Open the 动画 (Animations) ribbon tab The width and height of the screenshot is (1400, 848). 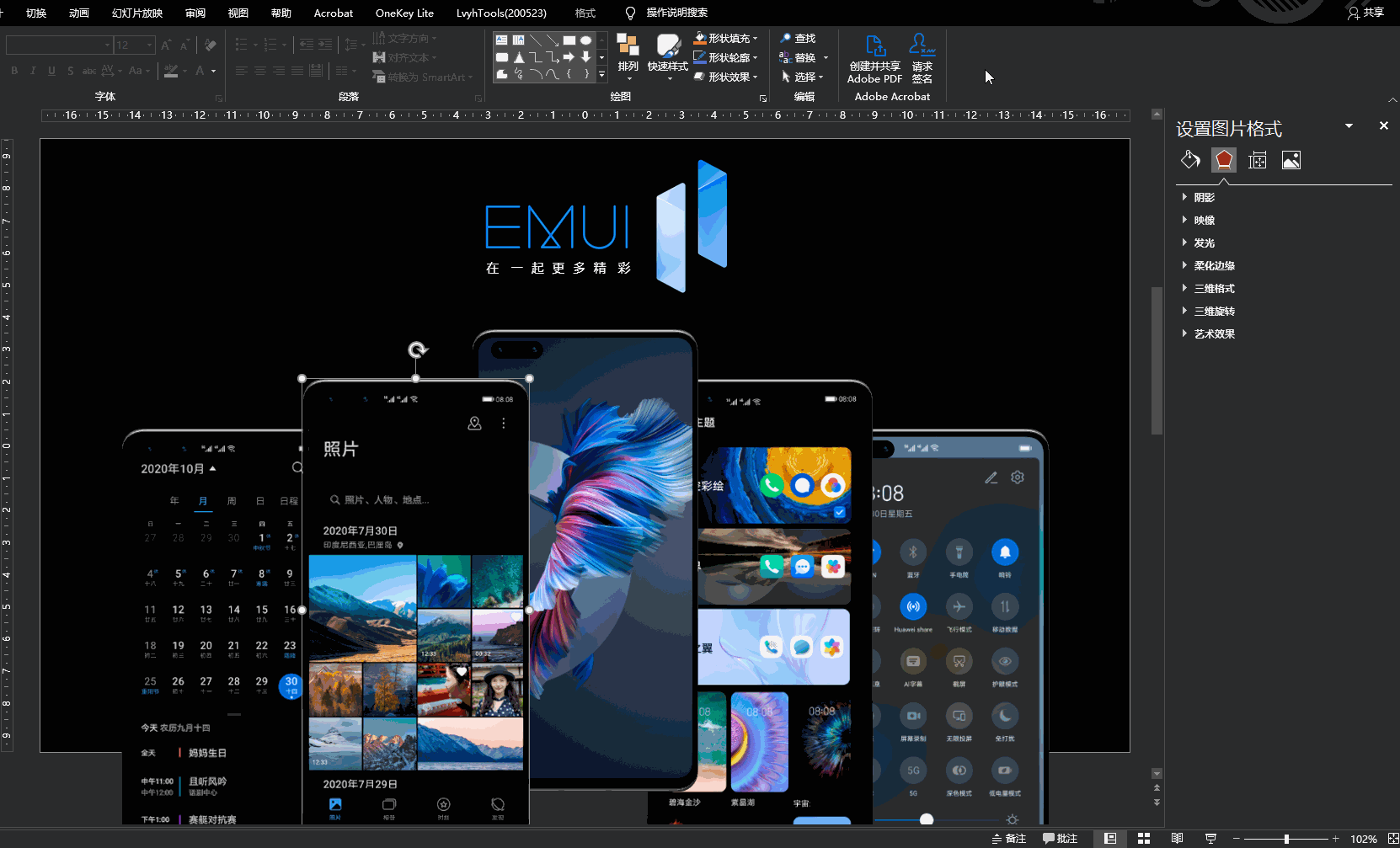pyautogui.click(x=79, y=13)
